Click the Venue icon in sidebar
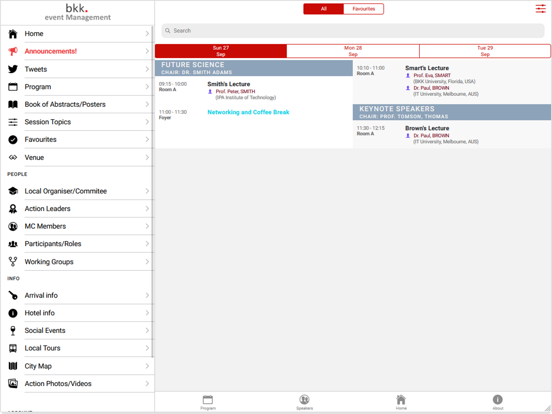The image size is (552, 414). point(13,157)
